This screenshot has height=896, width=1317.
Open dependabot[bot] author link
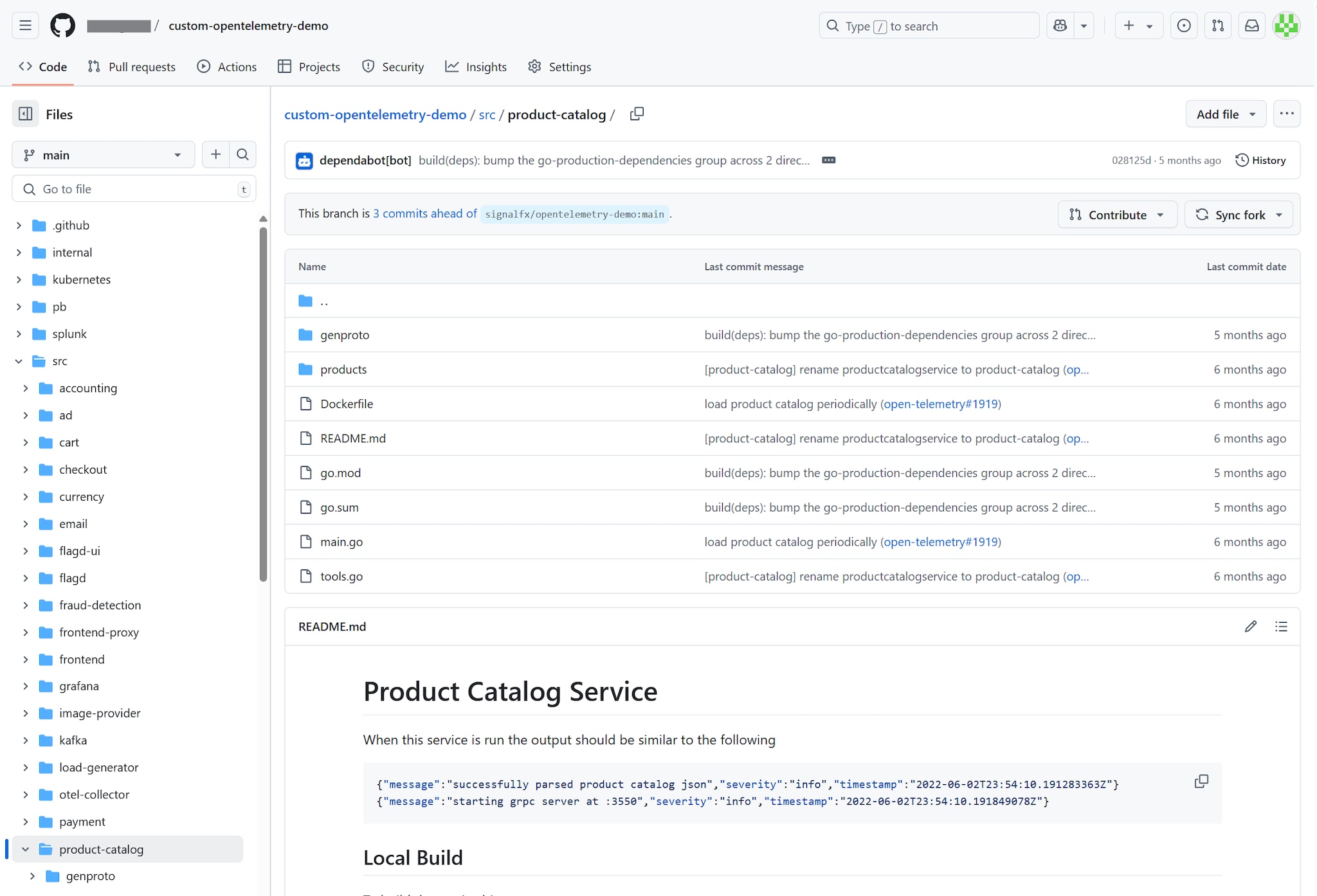pyautogui.click(x=365, y=160)
